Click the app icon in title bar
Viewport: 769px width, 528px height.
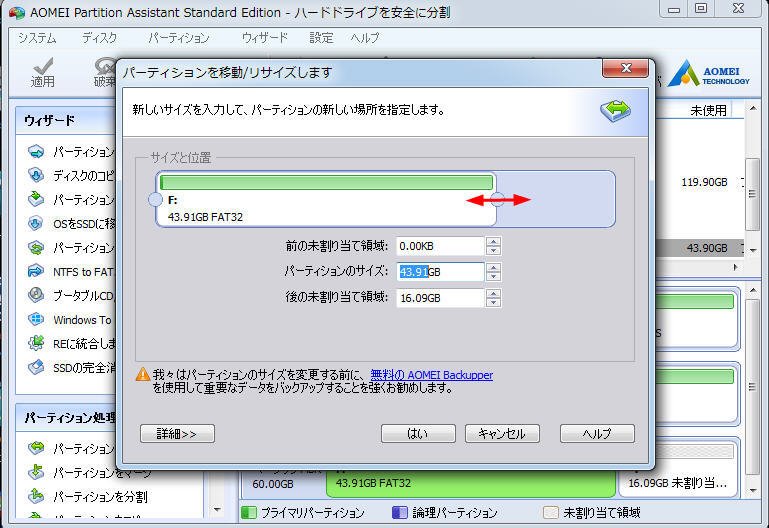coord(17,12)
